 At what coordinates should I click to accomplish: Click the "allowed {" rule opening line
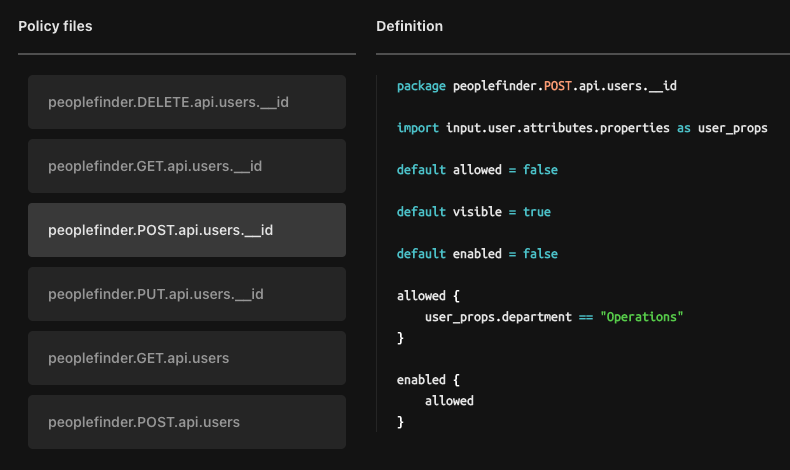point(428,296)
